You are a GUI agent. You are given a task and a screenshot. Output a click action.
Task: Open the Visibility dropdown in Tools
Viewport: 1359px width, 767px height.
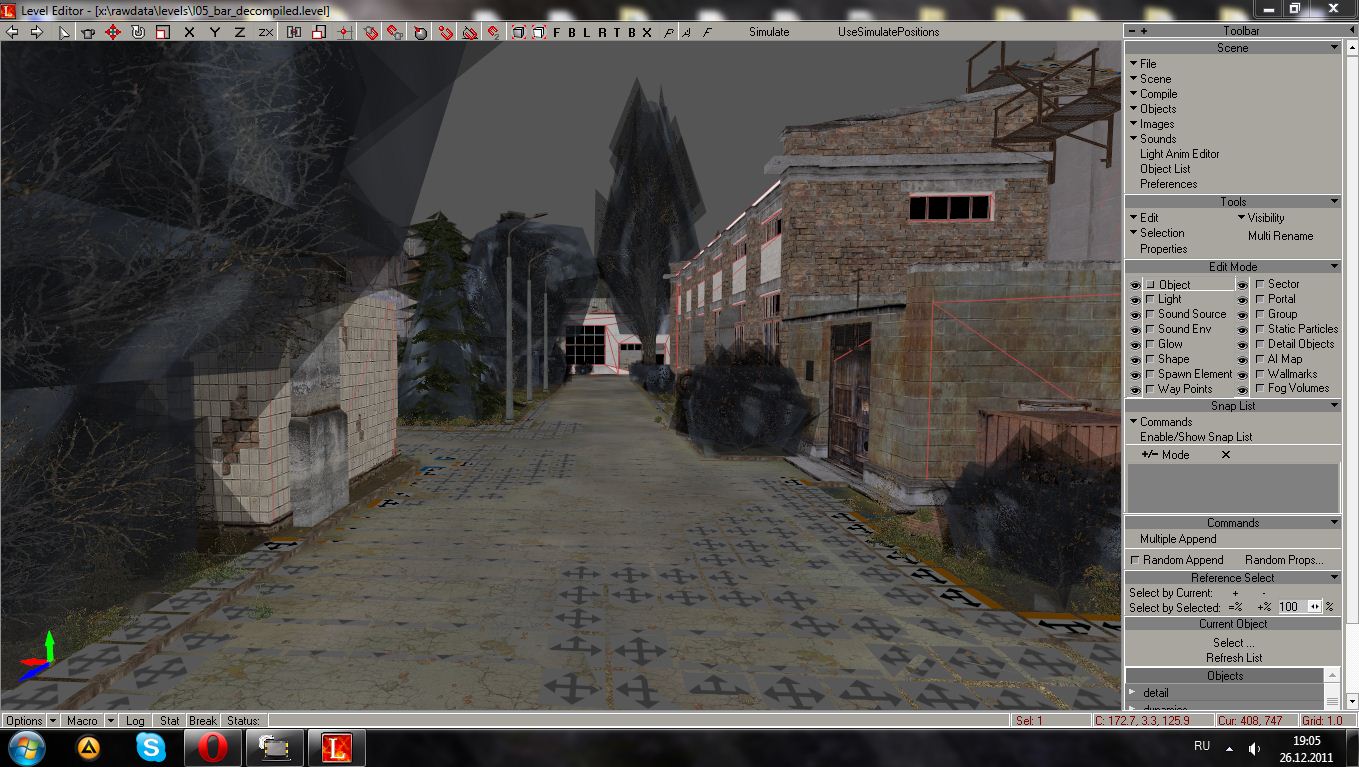point(1260,218)
